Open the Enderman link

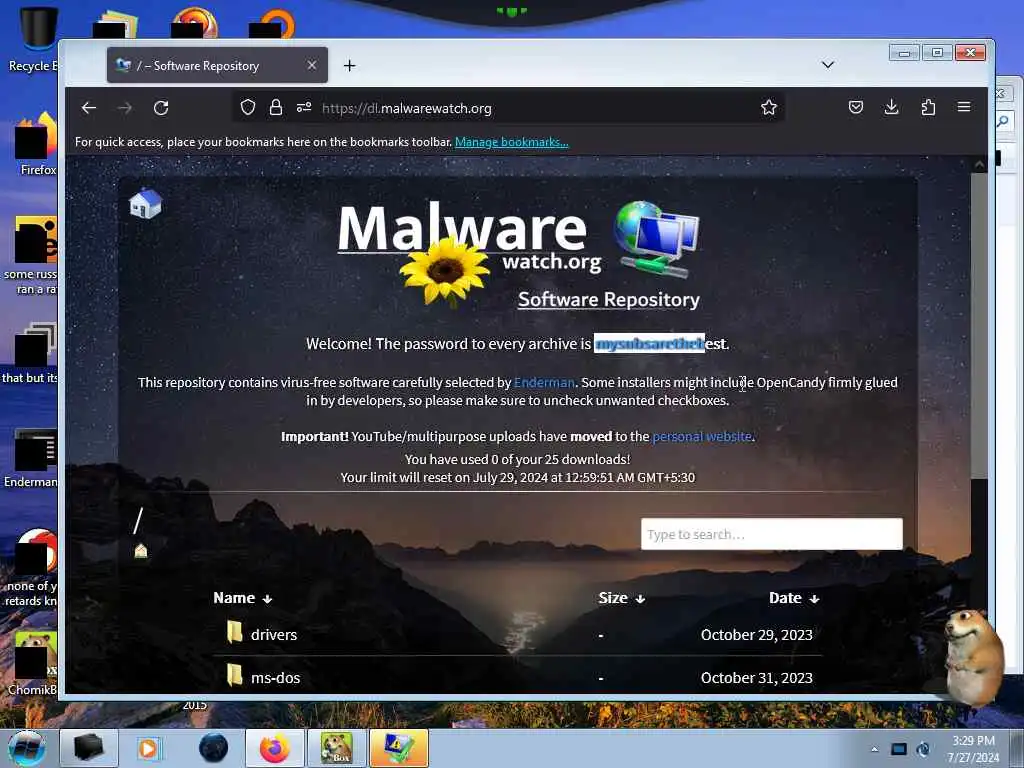tap(544, 382)
